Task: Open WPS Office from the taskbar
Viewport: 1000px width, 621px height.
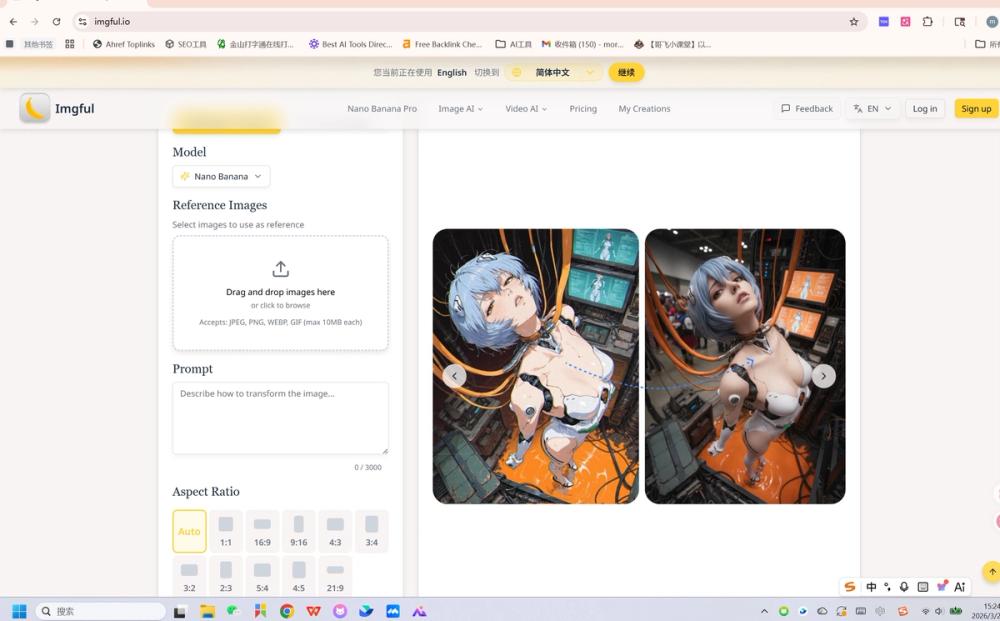Action: click(313, 611)
